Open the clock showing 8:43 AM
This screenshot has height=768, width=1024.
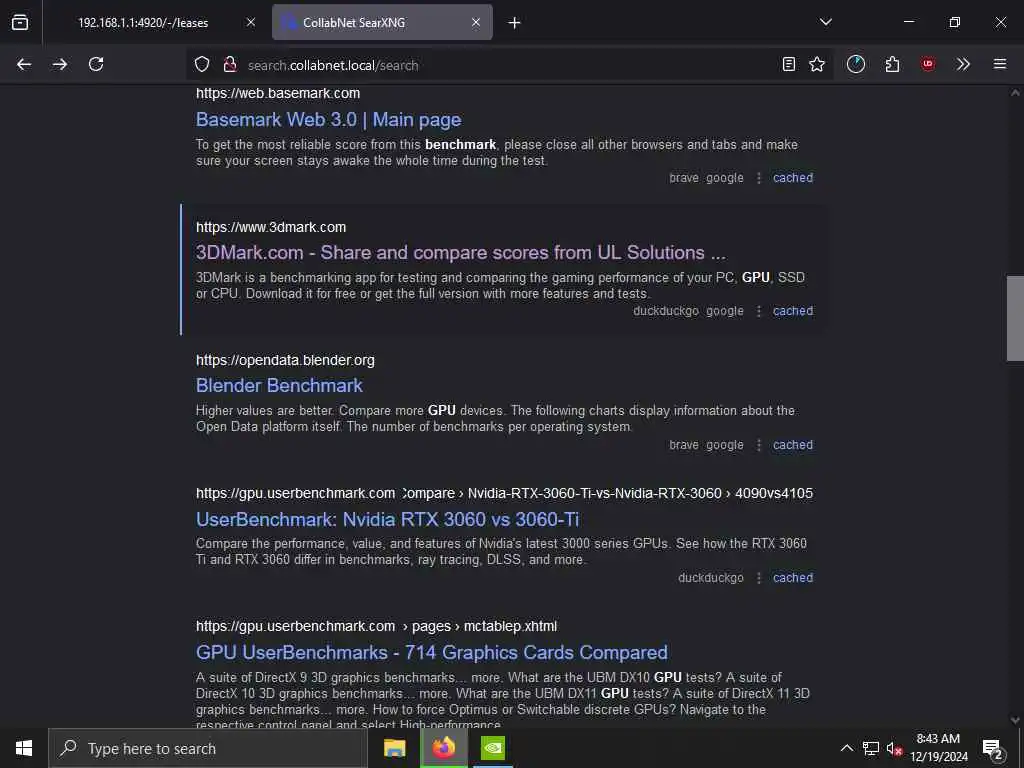coord(938,748)
